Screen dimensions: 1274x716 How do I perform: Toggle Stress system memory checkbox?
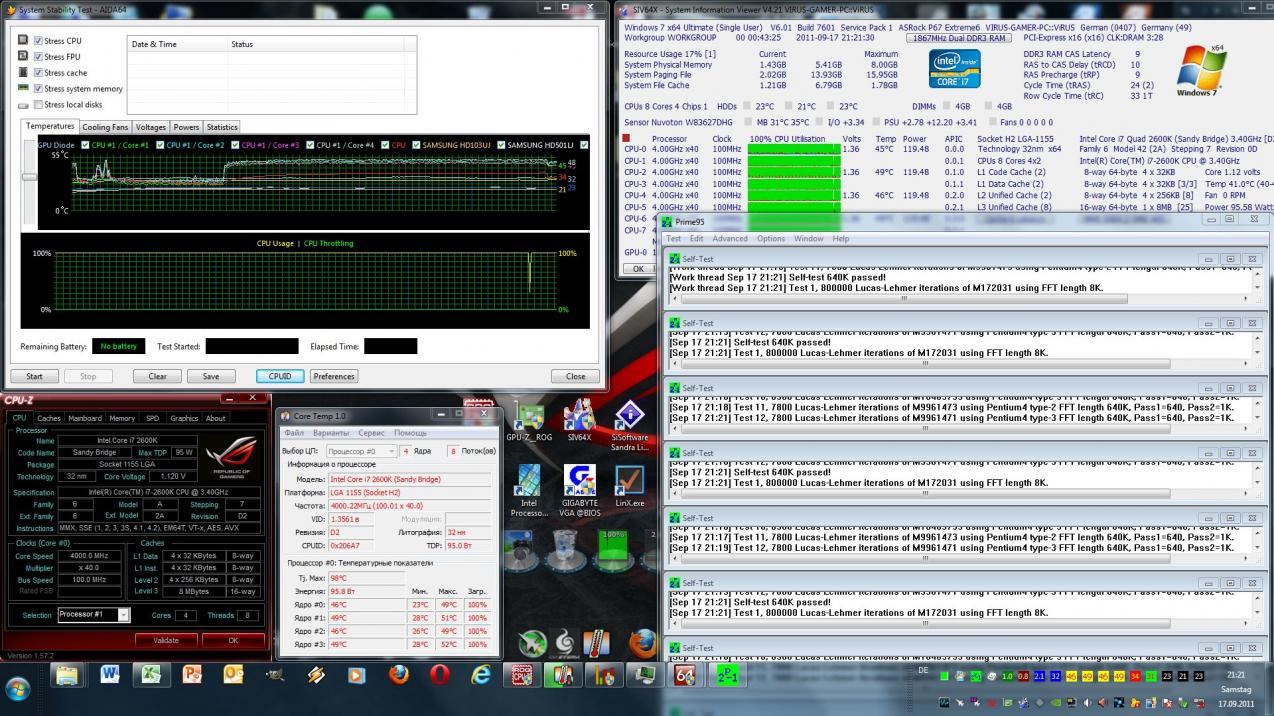(x=38, y=89)
